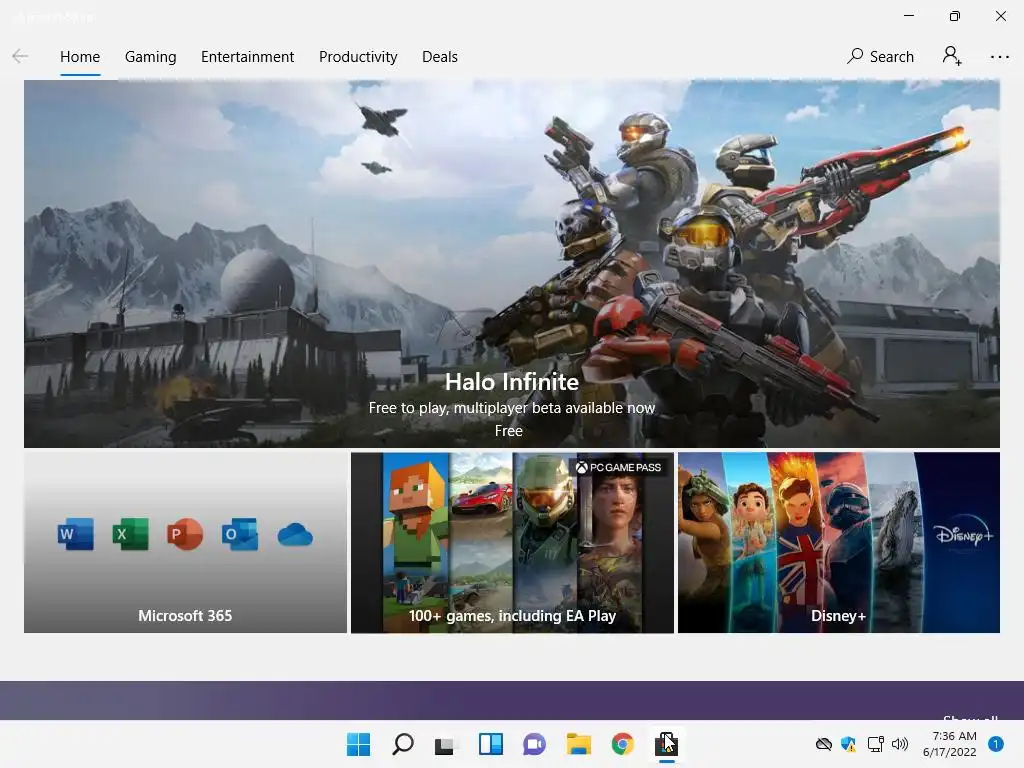Click the Halo Infinite title text
Image resolution: width=1024 pixels, height=768 pixels.
point(511,381)
